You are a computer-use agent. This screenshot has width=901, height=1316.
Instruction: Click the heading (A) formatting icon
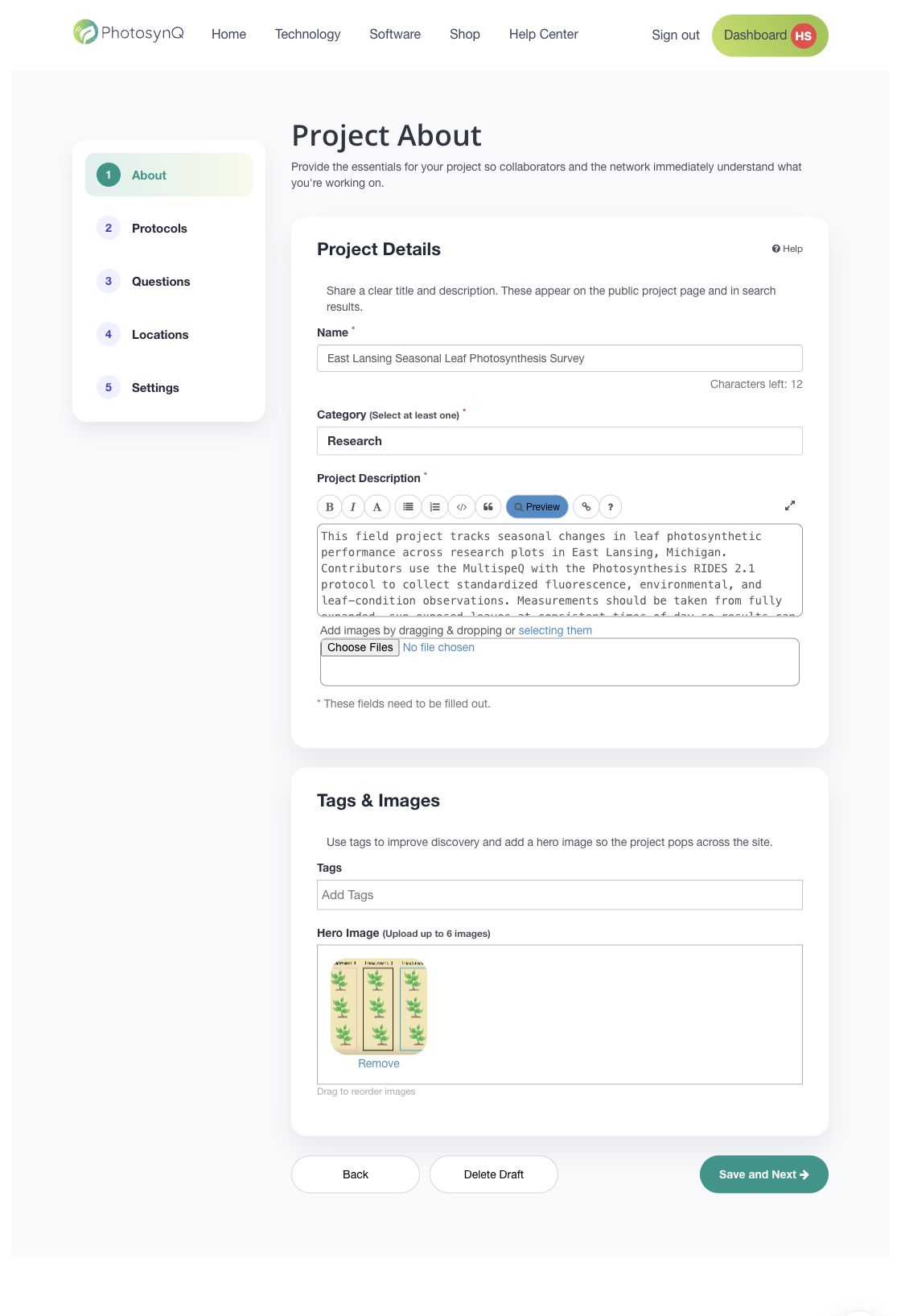point(377,507)
